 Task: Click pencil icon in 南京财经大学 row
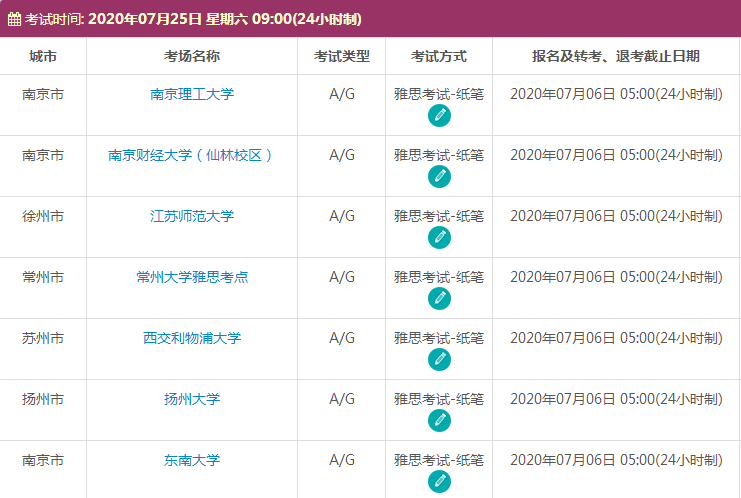439,177
